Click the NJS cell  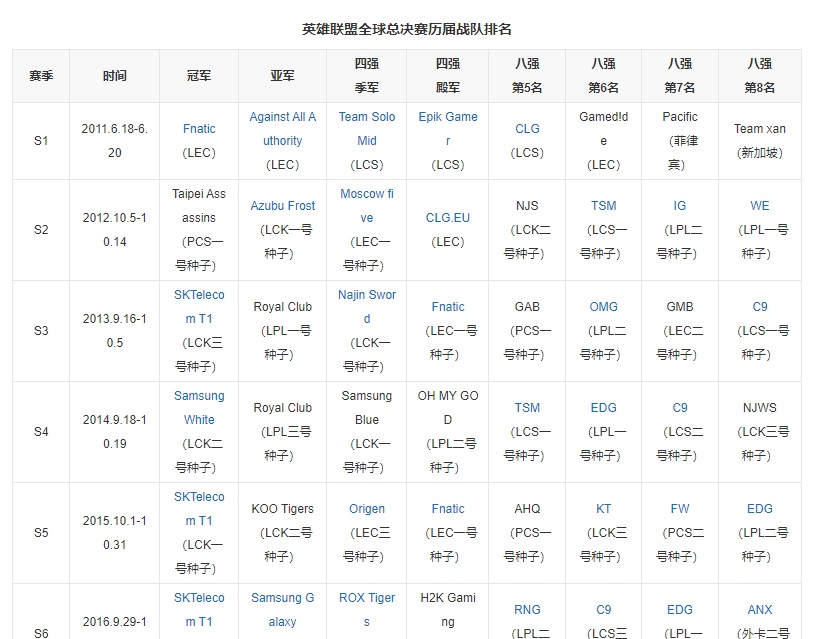(527, 229)
